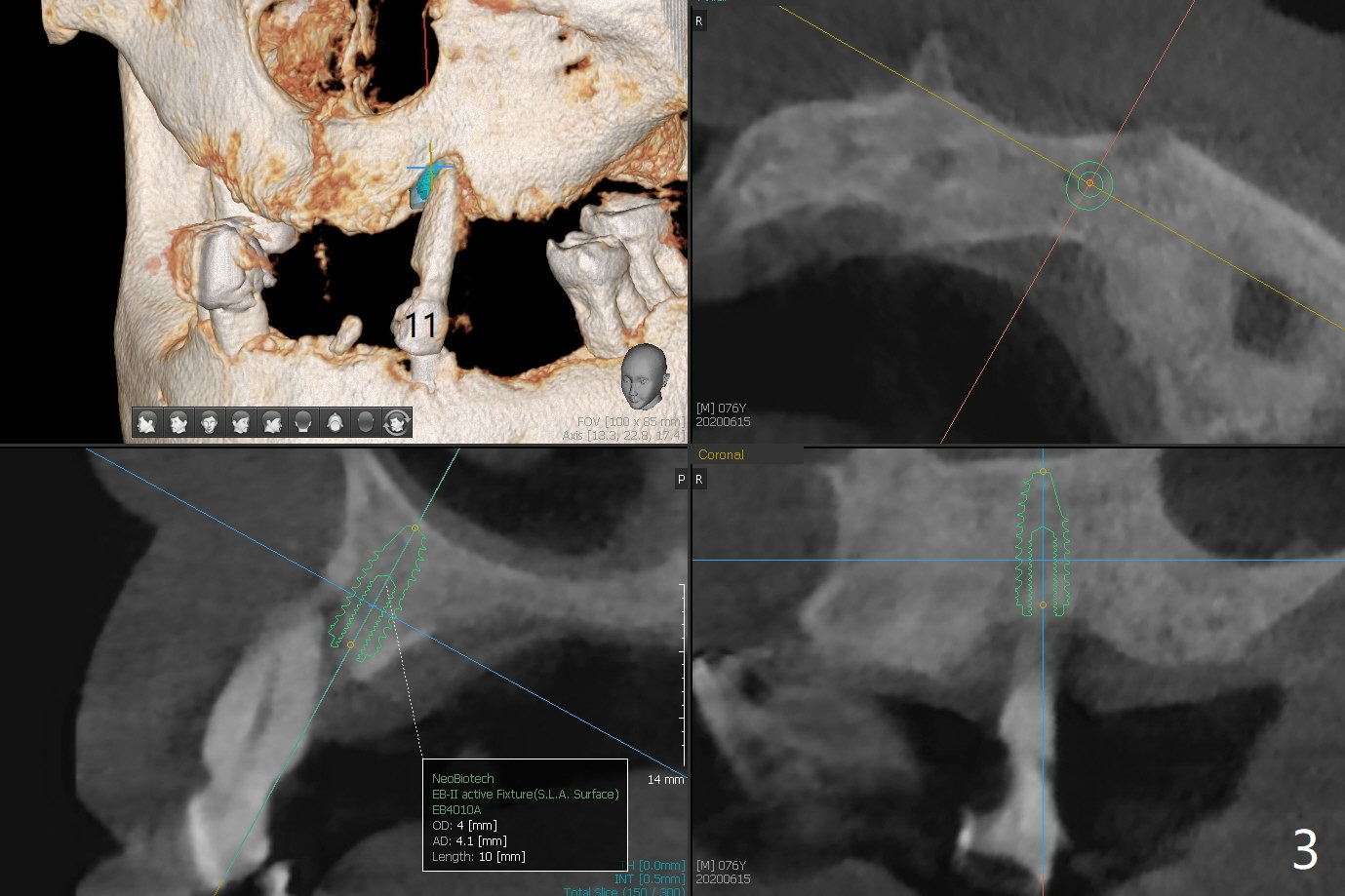Select the first side-profile head view icon
This screenshot has height=896, width=1345.
[147, 422]
